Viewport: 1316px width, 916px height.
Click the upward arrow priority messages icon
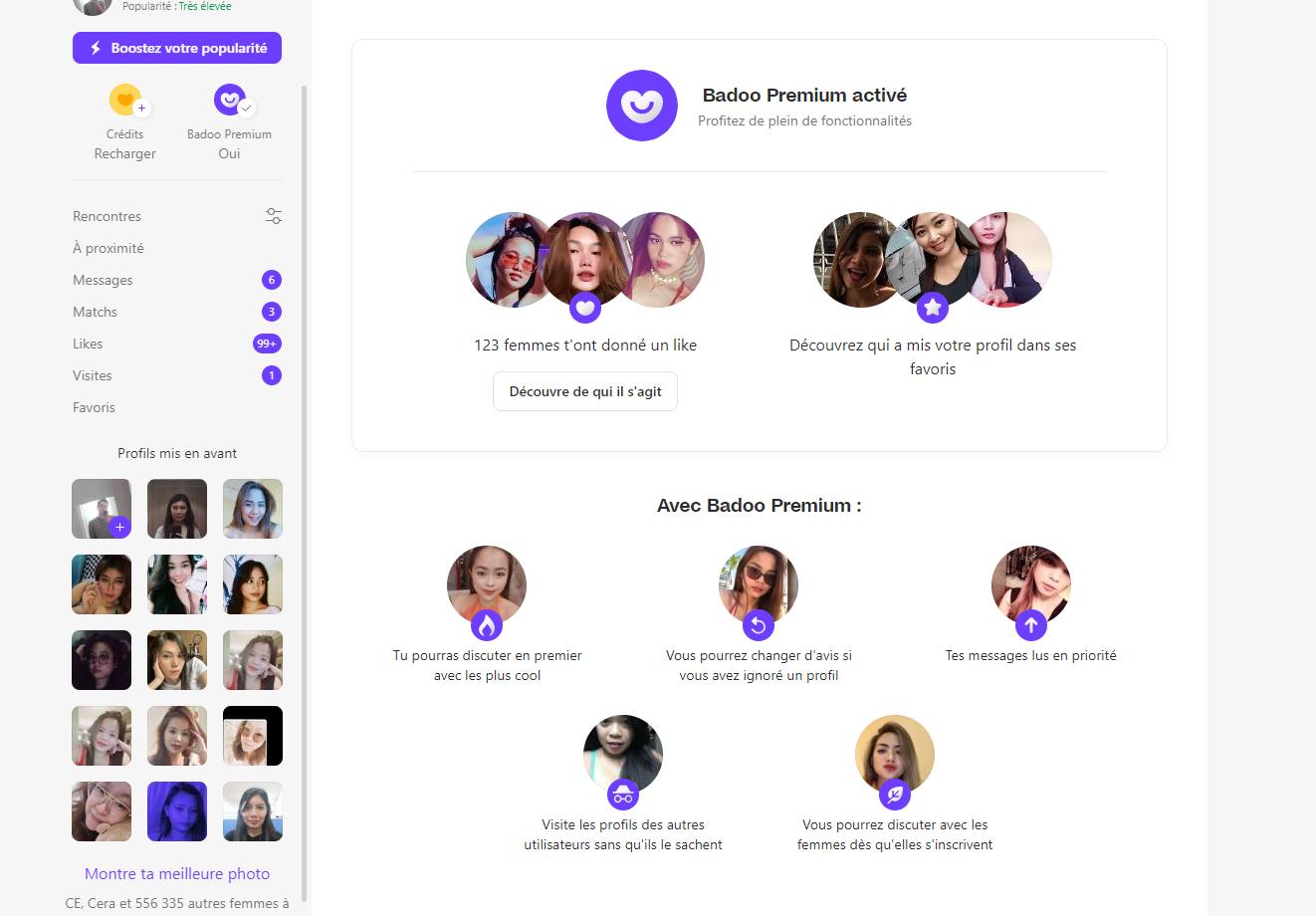(x=1031, y=625)
